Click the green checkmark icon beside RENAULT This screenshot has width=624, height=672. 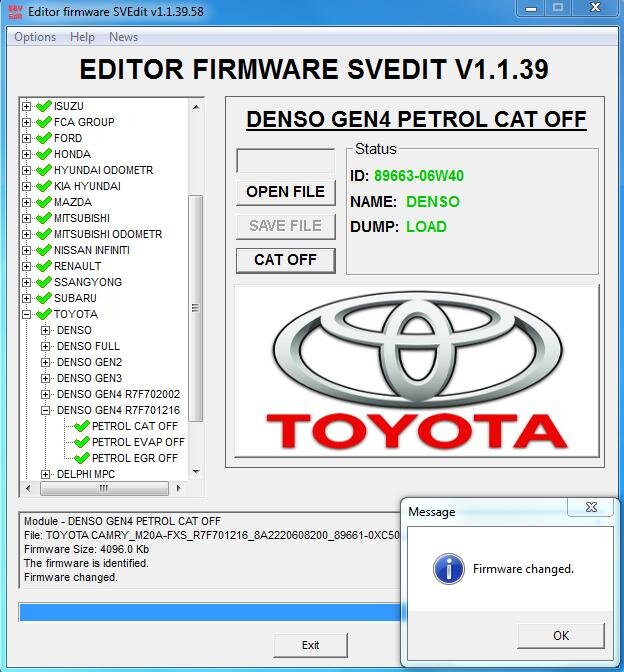[43, 266]
